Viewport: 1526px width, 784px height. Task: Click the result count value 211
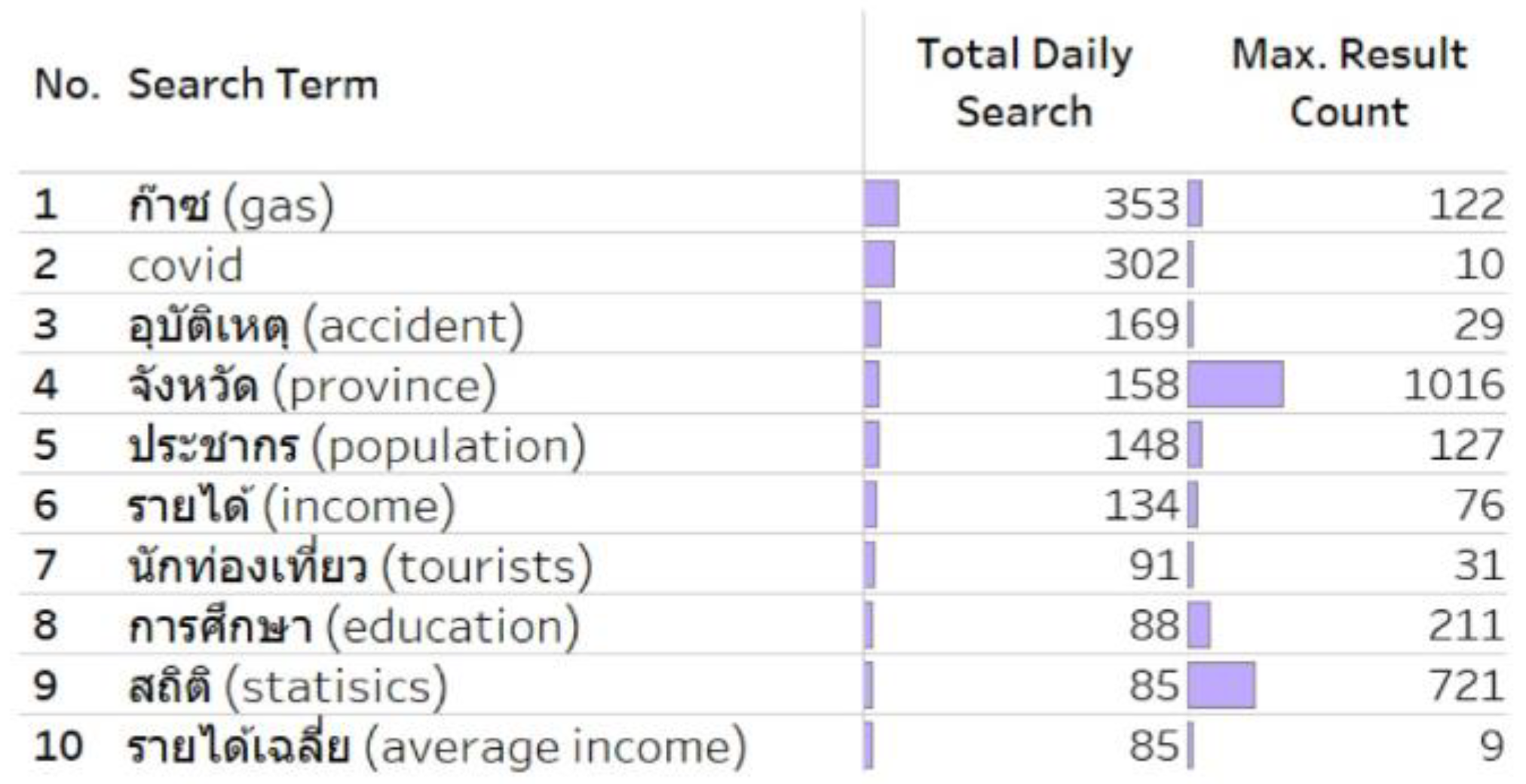pos(1465,626)
